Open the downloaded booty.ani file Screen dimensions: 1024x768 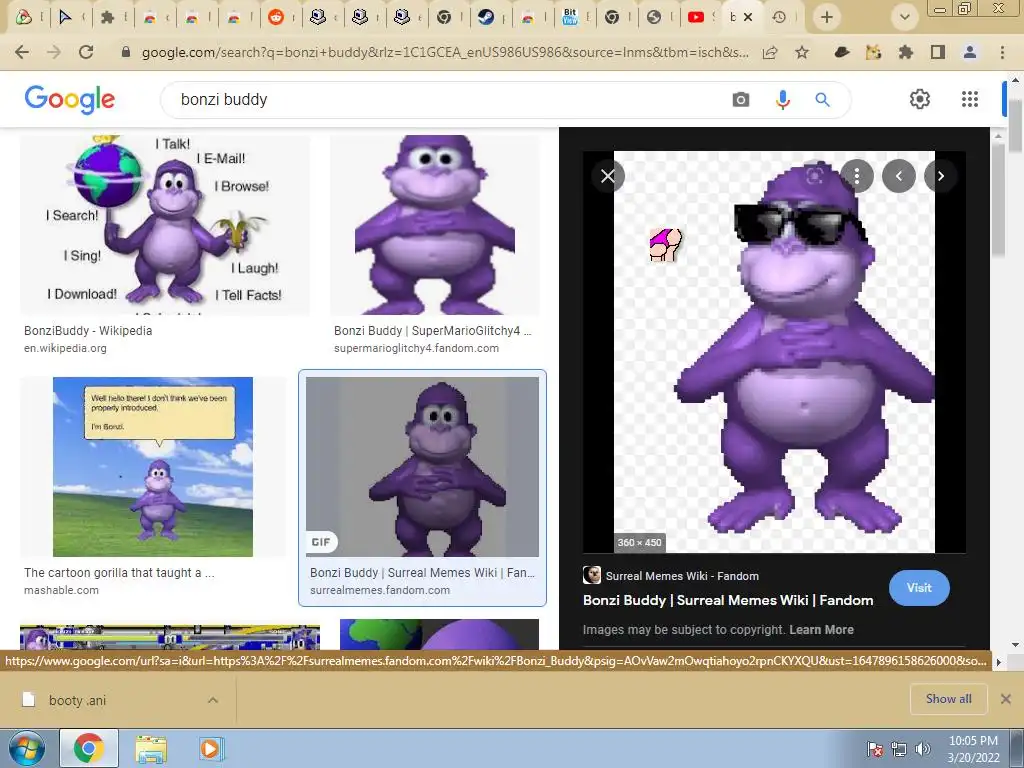pyautogui.click(x=77, y=700)
